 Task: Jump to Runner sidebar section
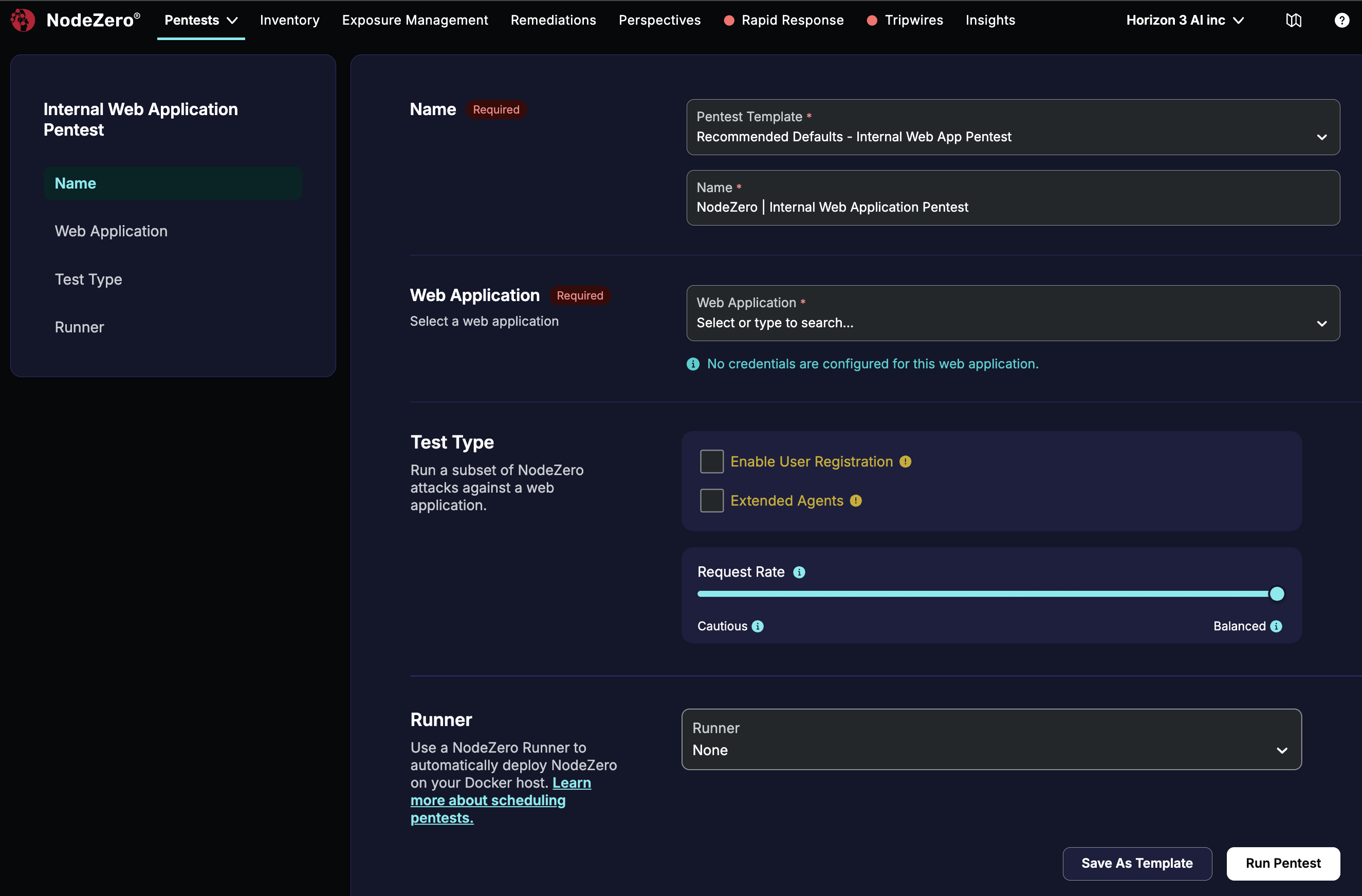pyautogui.click(x=79, y=327)
